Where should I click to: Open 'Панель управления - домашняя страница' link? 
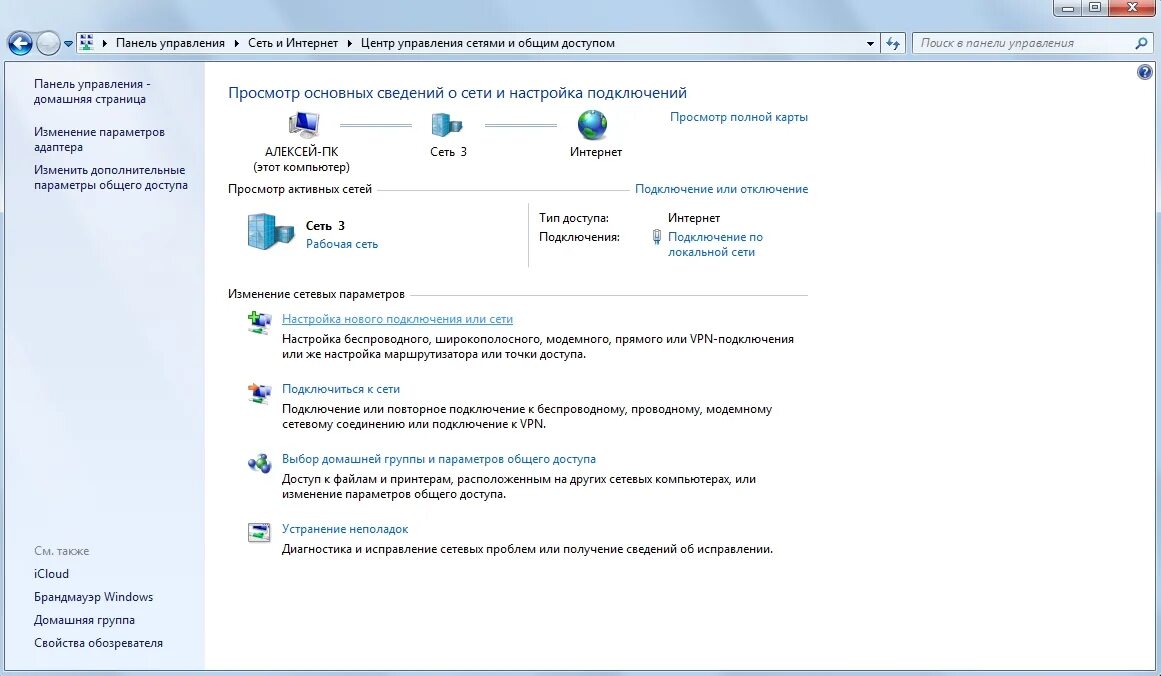92,91
